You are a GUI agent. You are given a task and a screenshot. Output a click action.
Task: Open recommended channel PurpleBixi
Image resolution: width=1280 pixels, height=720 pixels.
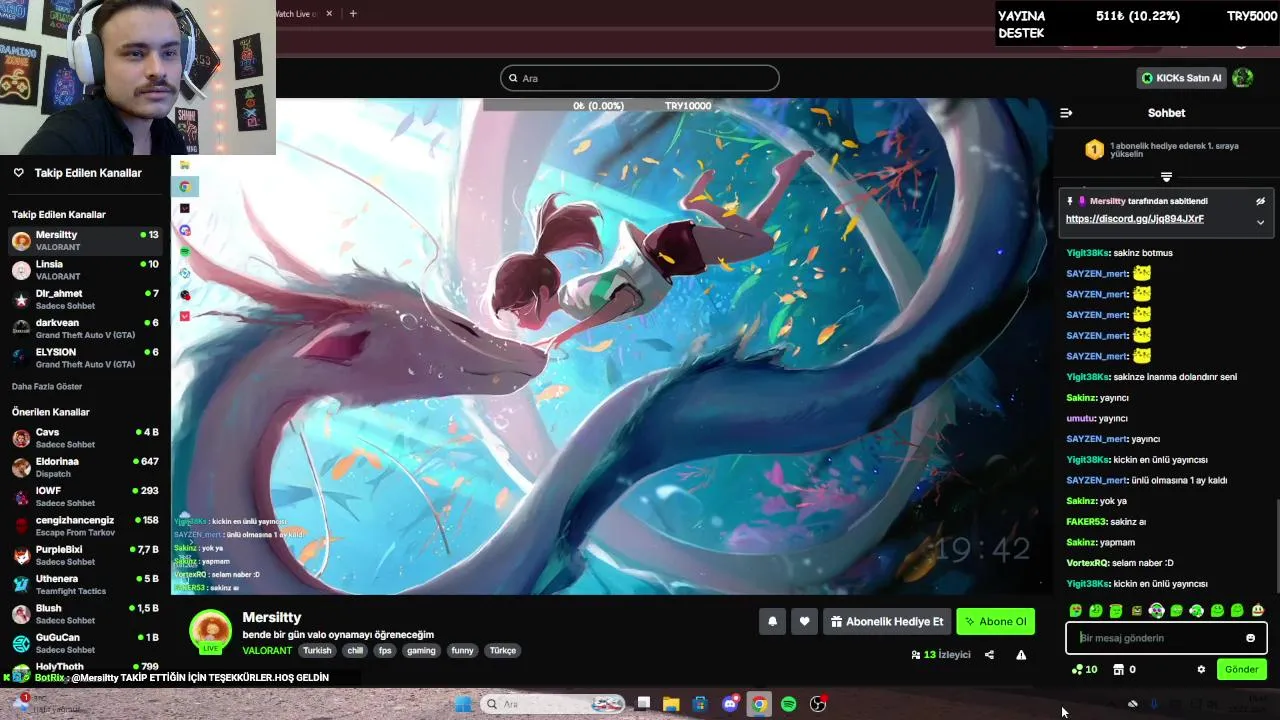coord(85,555)
